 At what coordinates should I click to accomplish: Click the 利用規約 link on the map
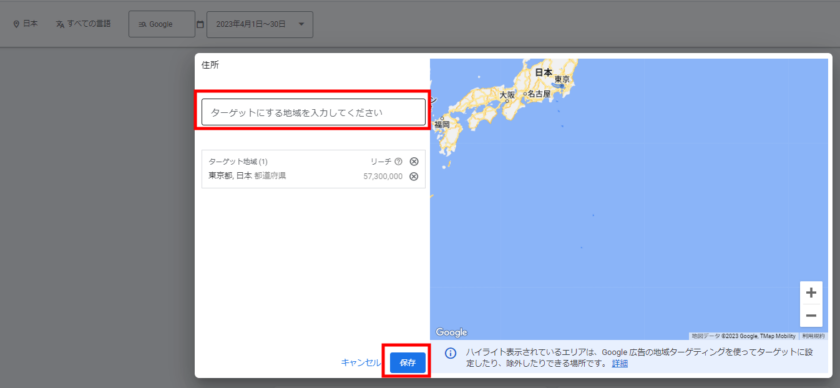point(813,336)
